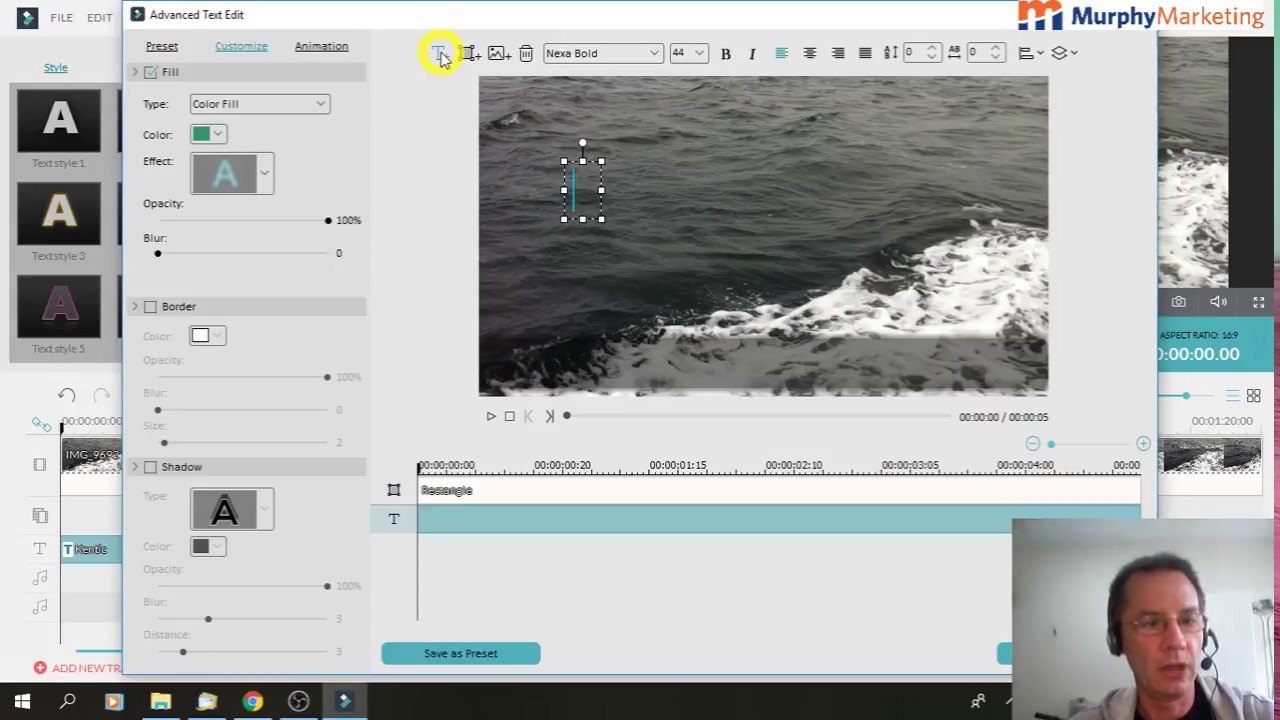Open the object alignment dropdown
The height and width of the screenshot is (720, 1280).
1031,53
